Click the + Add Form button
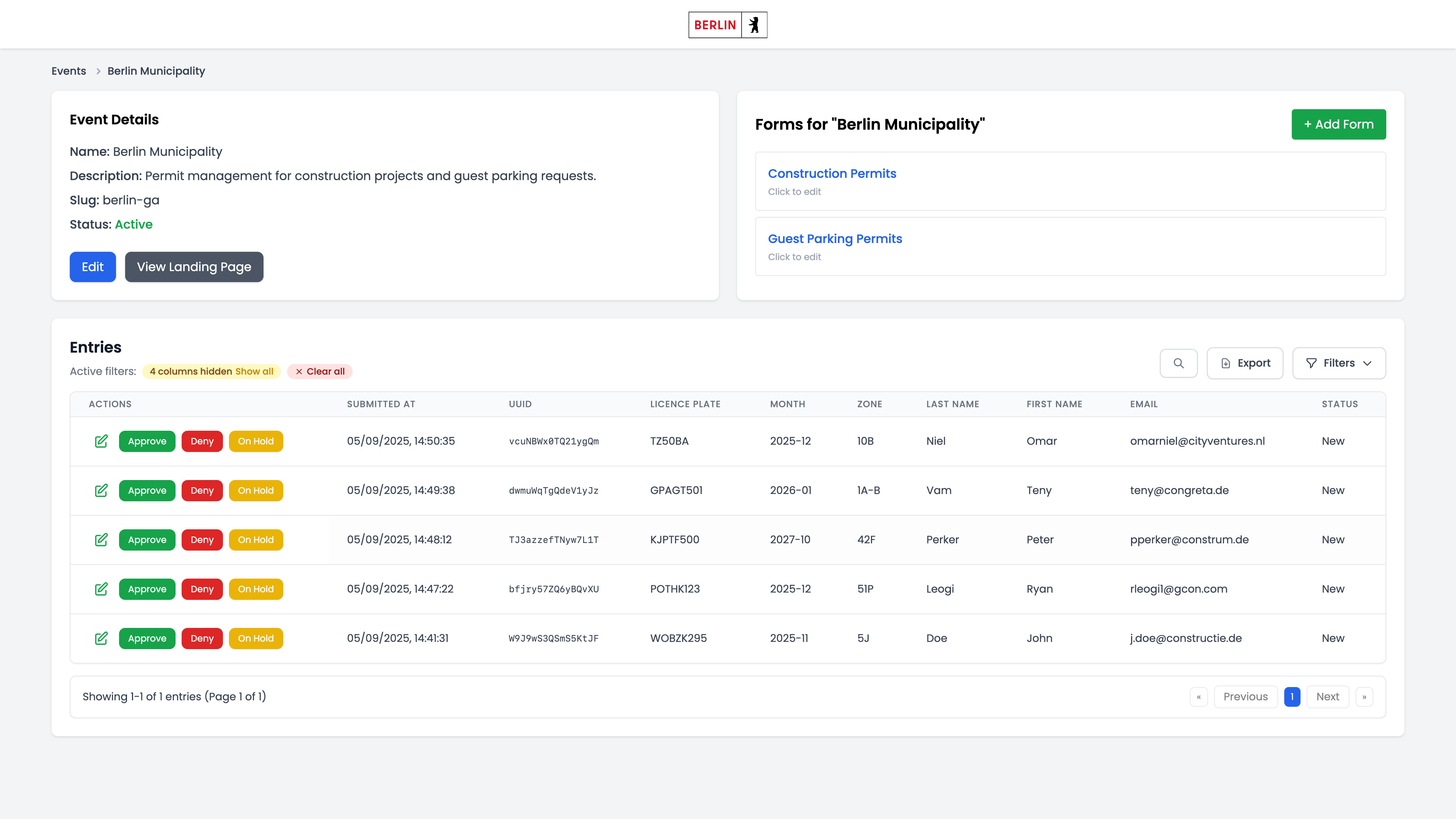The image size is (1456, 819). 1338,124
